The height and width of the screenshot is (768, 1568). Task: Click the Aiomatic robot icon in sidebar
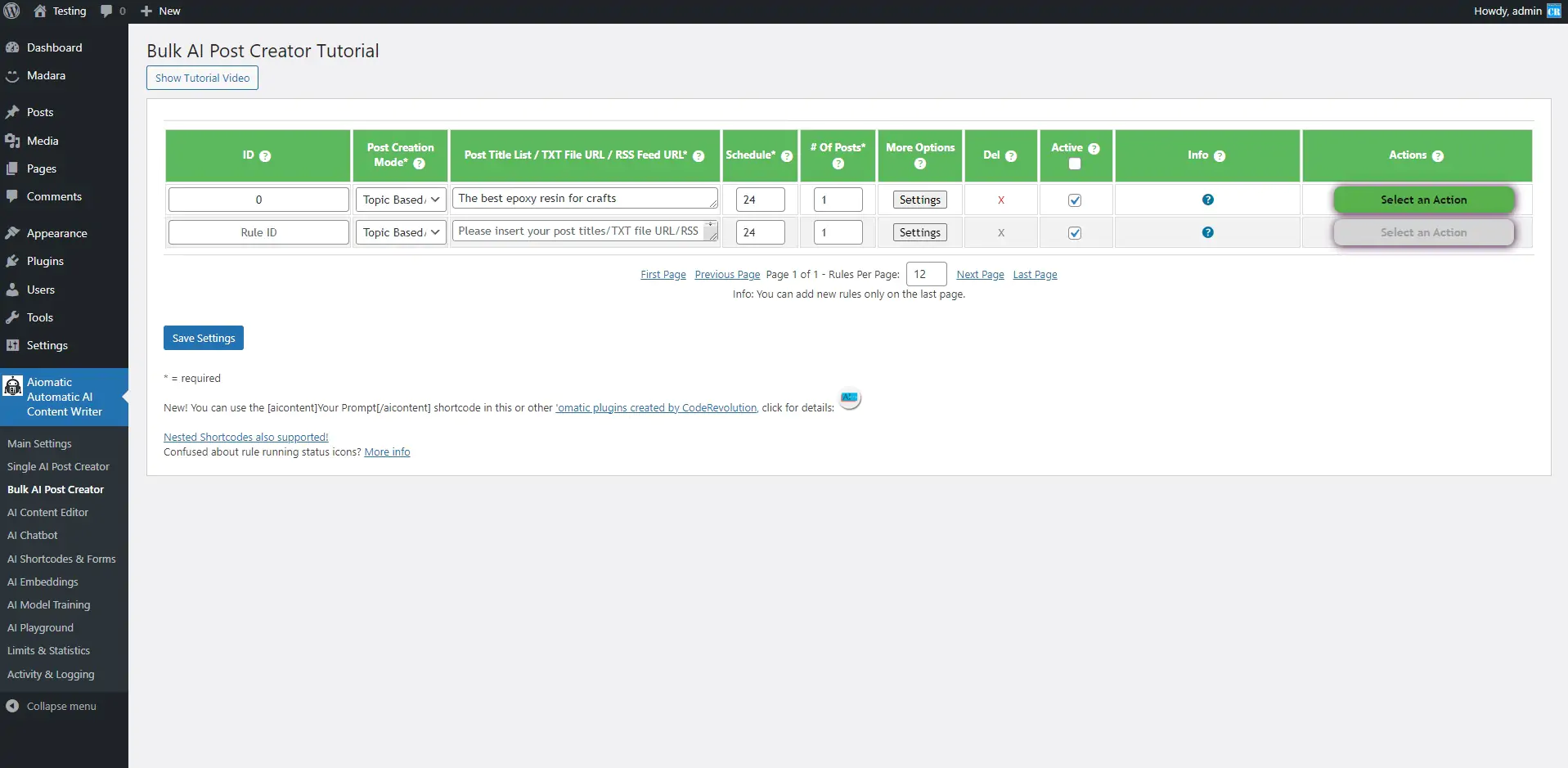point(13,385)
